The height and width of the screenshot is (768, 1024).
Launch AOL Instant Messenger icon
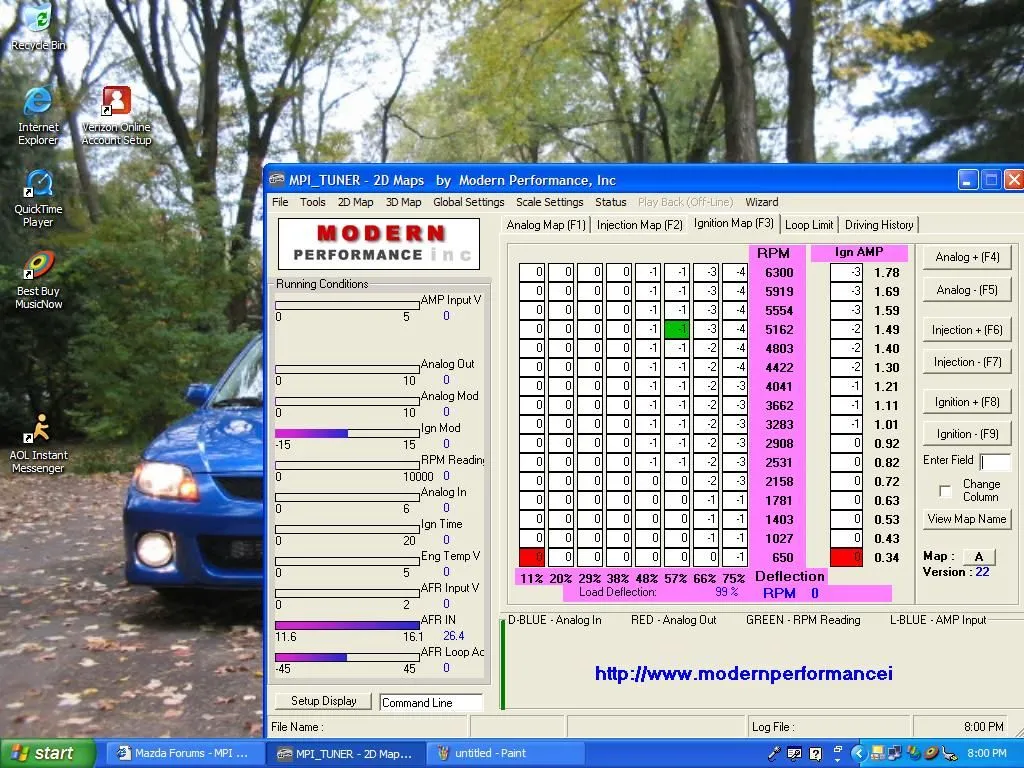tap(38, 430)
